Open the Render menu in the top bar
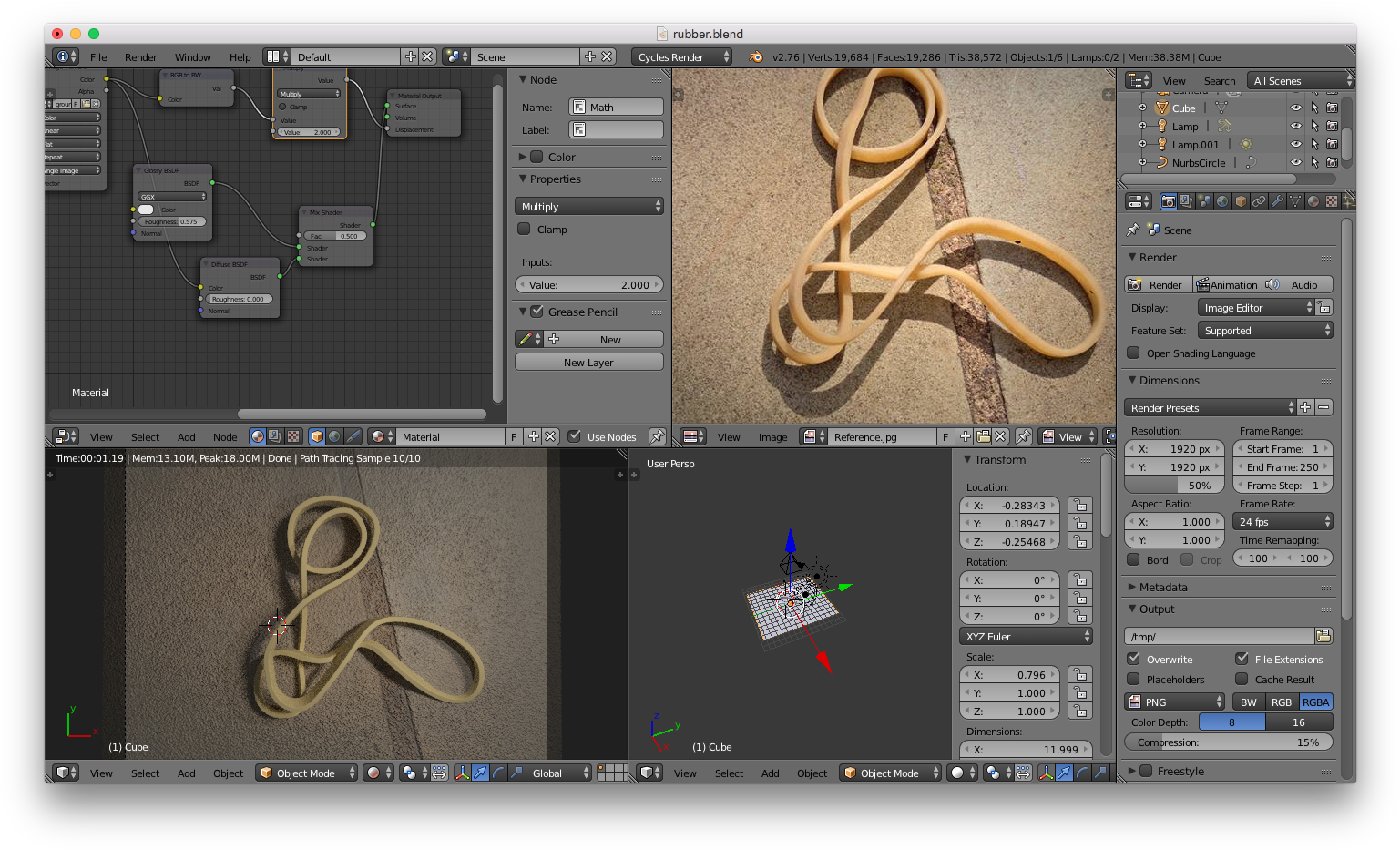The height and width of the screenshot is (850, 1400). coord(140,56)
